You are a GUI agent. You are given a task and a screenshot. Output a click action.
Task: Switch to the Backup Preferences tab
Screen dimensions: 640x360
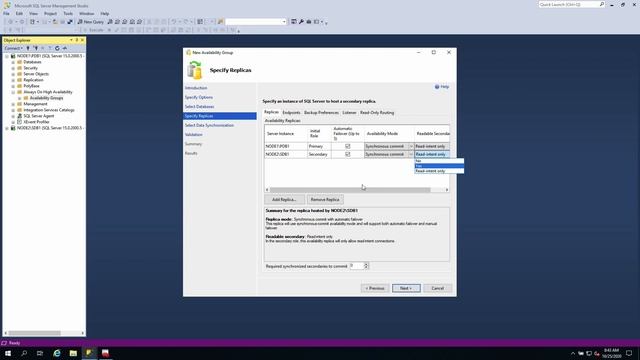point(321,113)
